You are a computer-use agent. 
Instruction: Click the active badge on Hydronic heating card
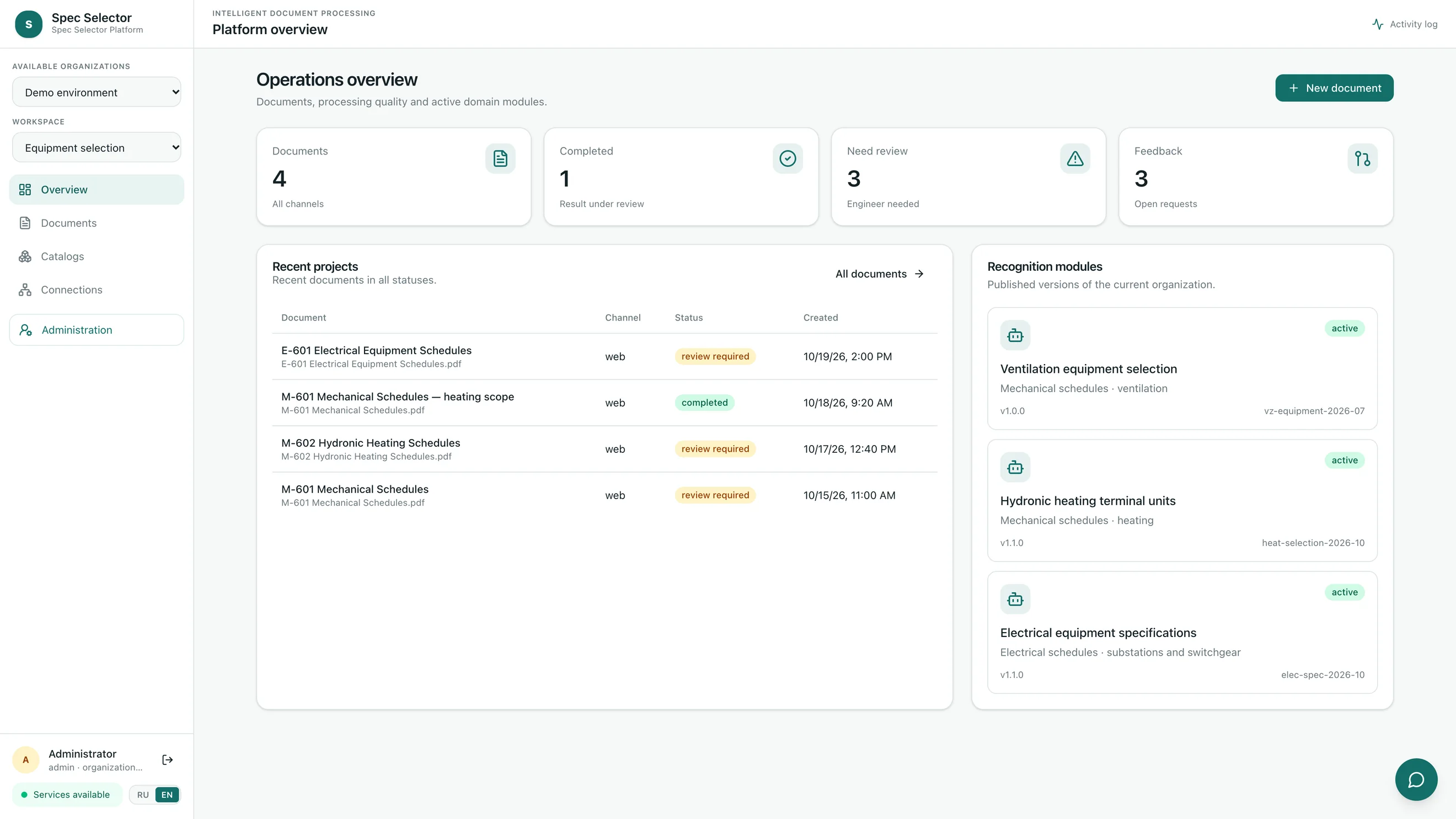click(x=1344, y=460)
